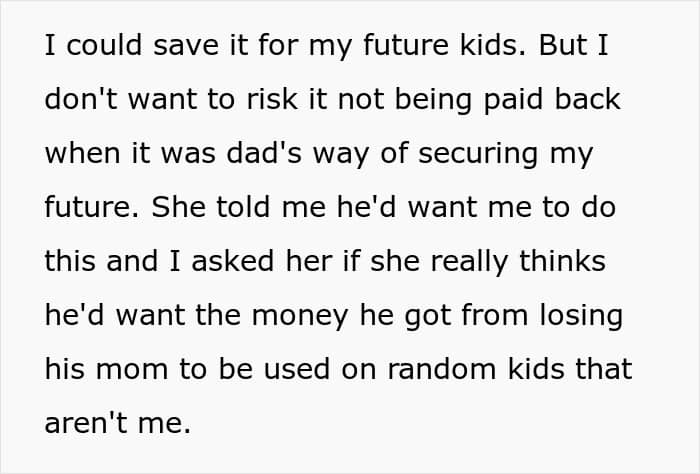Screen dimensions: 700x474
Task: Click the word "losing" in the paragraph
Action: coord(581,317)
